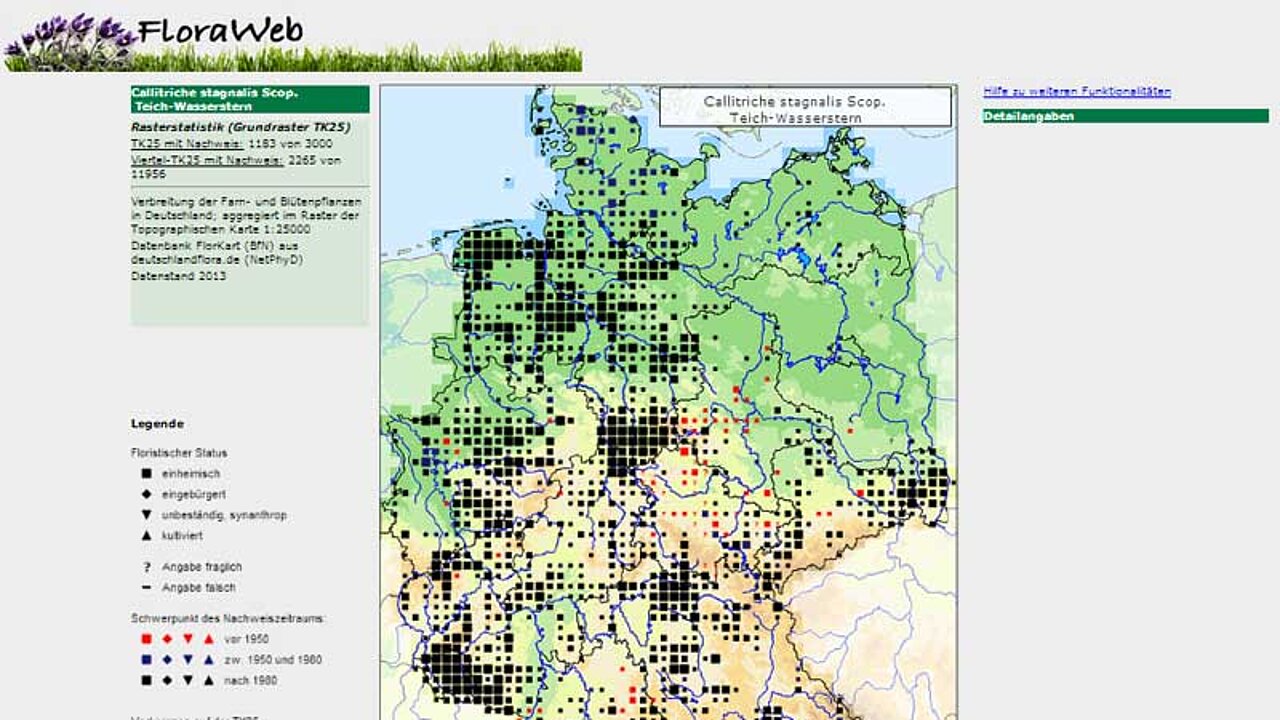Viewport: 1280px width, 720px height.
Task: Click the question mark beside Angabe fraglich
Action: point(146,567)
